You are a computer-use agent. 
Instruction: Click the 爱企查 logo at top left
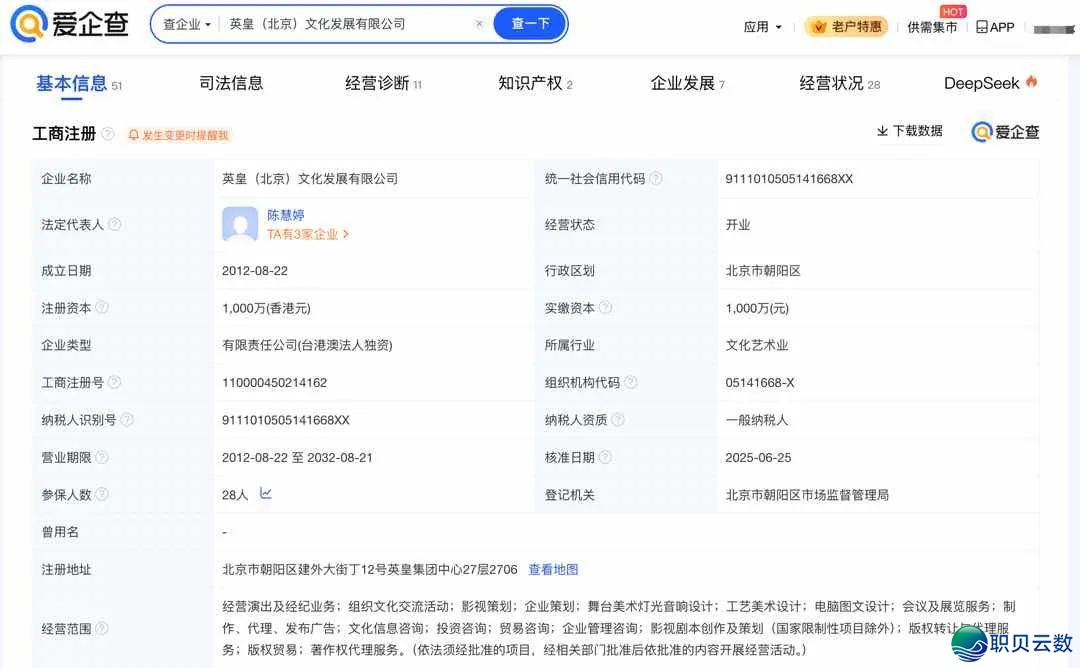point(70,23)
